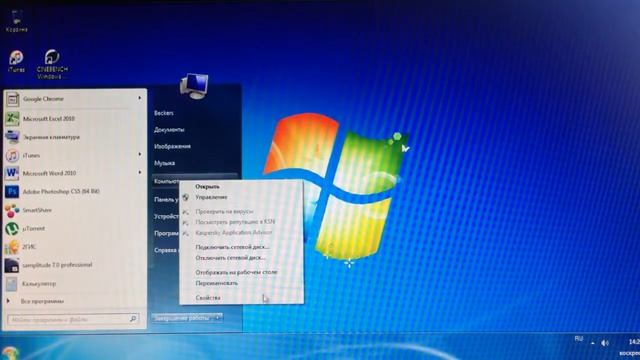Open the Recycle Bin desktop icon
Screen dimensions: 640x360
tap(16, 21)
